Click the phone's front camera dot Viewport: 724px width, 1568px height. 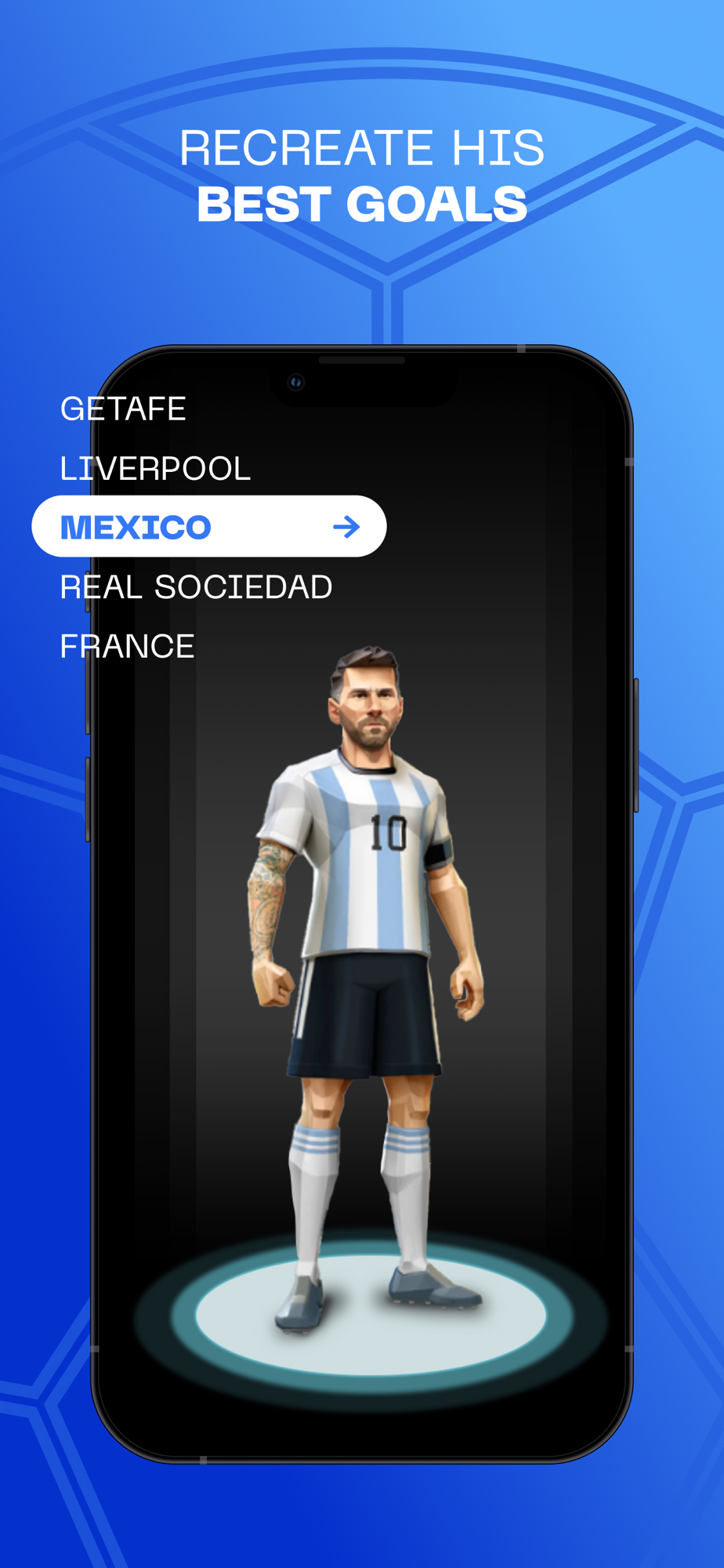pos(296,383)
